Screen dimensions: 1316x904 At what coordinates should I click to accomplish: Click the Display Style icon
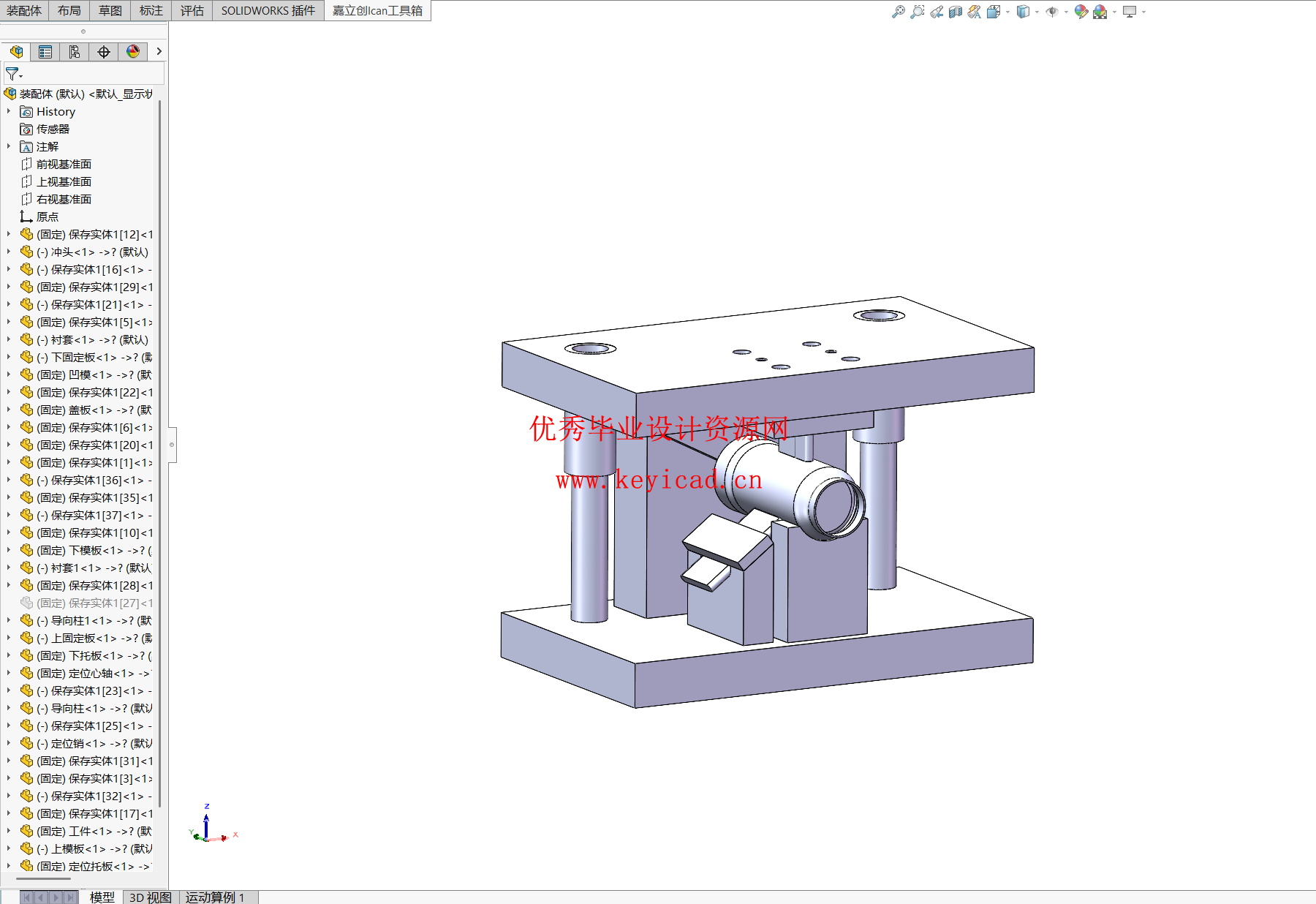click(1023, 12)
